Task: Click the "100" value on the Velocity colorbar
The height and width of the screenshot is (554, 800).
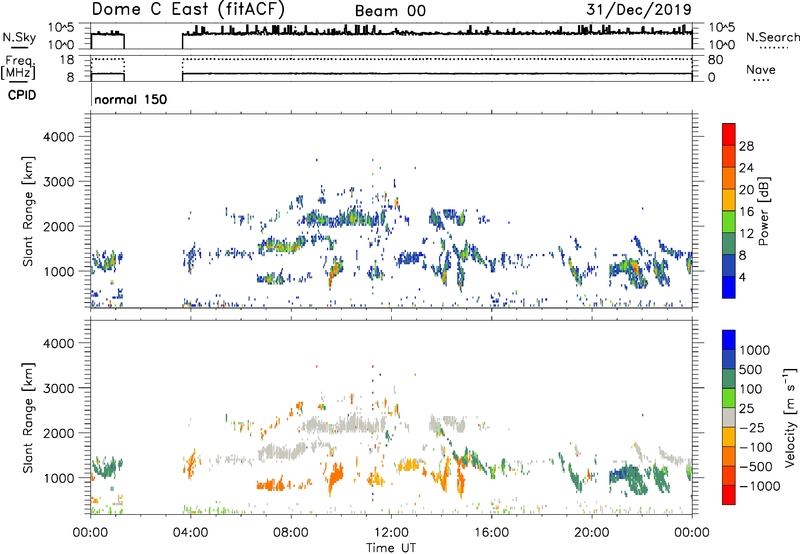Action: (751, 389)
